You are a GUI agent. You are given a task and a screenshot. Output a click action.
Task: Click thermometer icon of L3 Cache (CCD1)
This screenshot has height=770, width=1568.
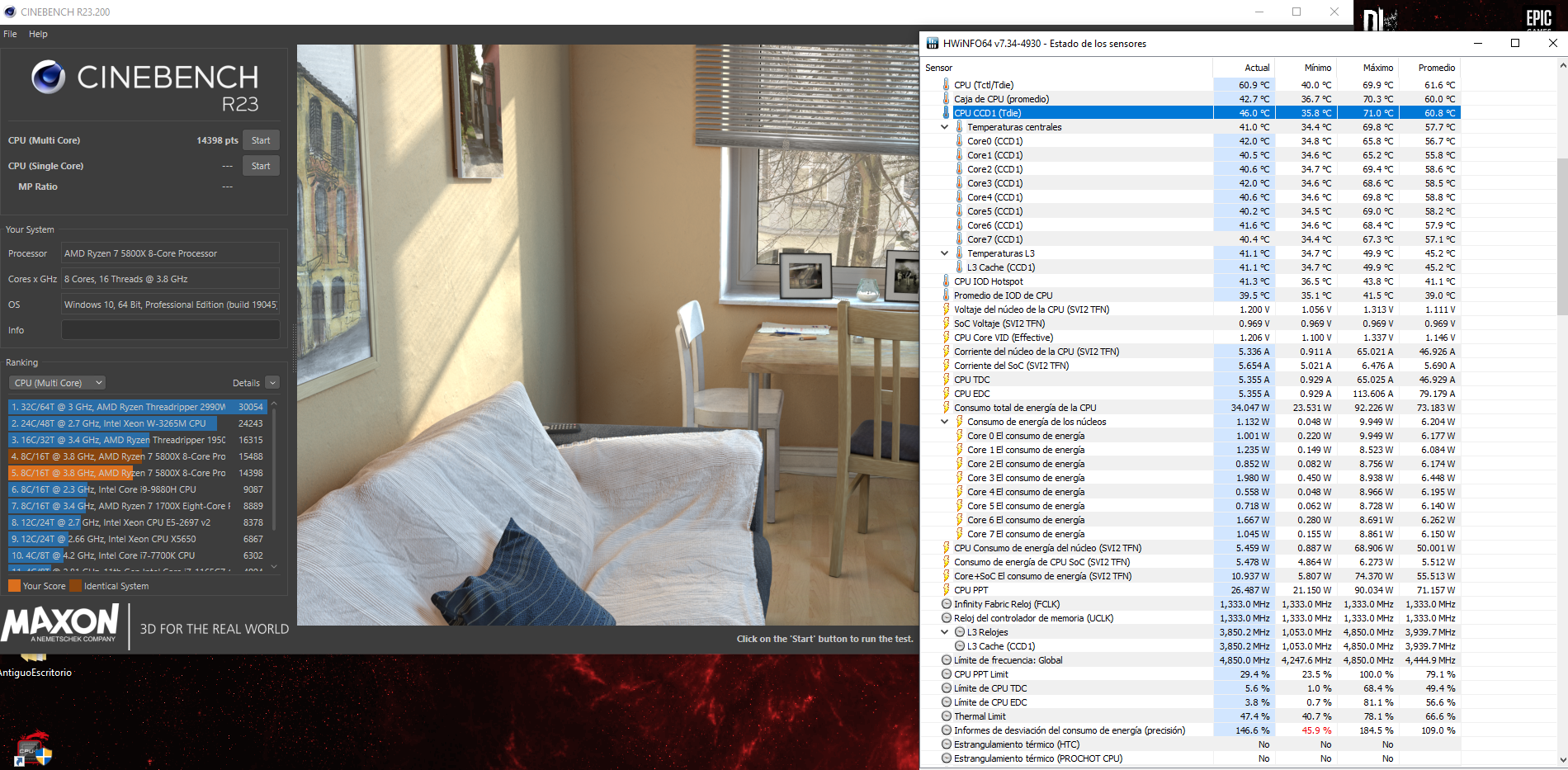tap(960, 267)
